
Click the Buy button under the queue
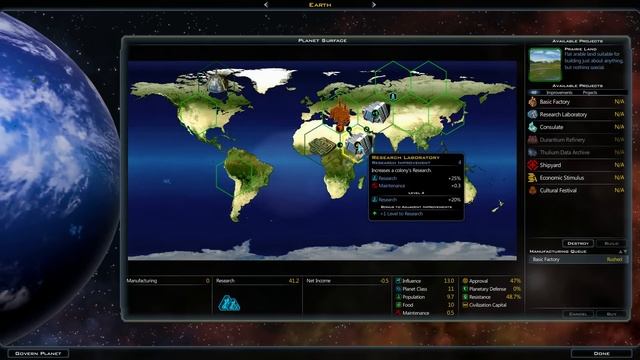[x=611, y=314]
